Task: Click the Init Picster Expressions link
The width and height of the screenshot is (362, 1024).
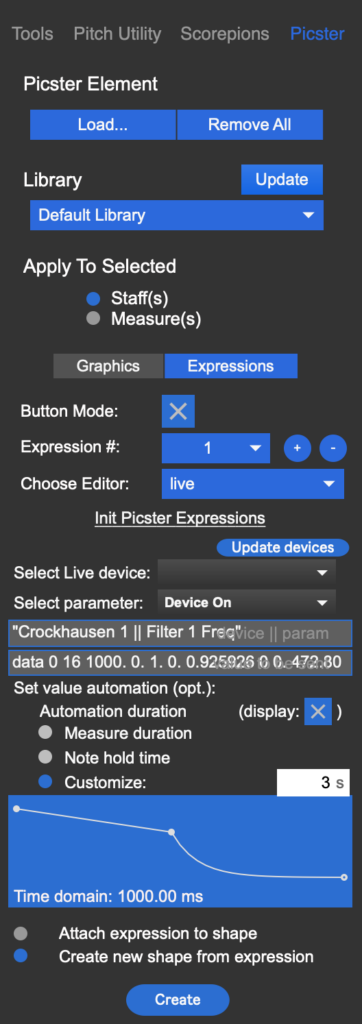Action: click(180, 519)
